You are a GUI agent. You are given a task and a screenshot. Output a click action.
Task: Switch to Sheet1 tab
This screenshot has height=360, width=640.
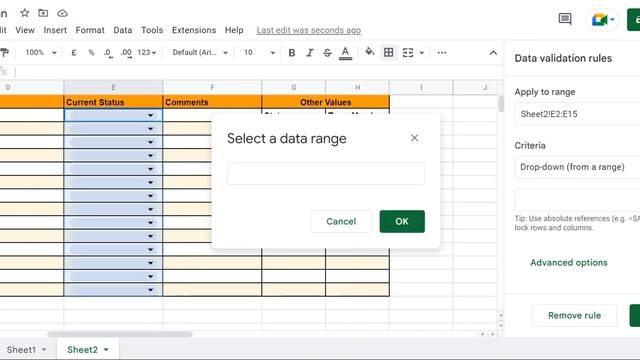pos(21,350)
